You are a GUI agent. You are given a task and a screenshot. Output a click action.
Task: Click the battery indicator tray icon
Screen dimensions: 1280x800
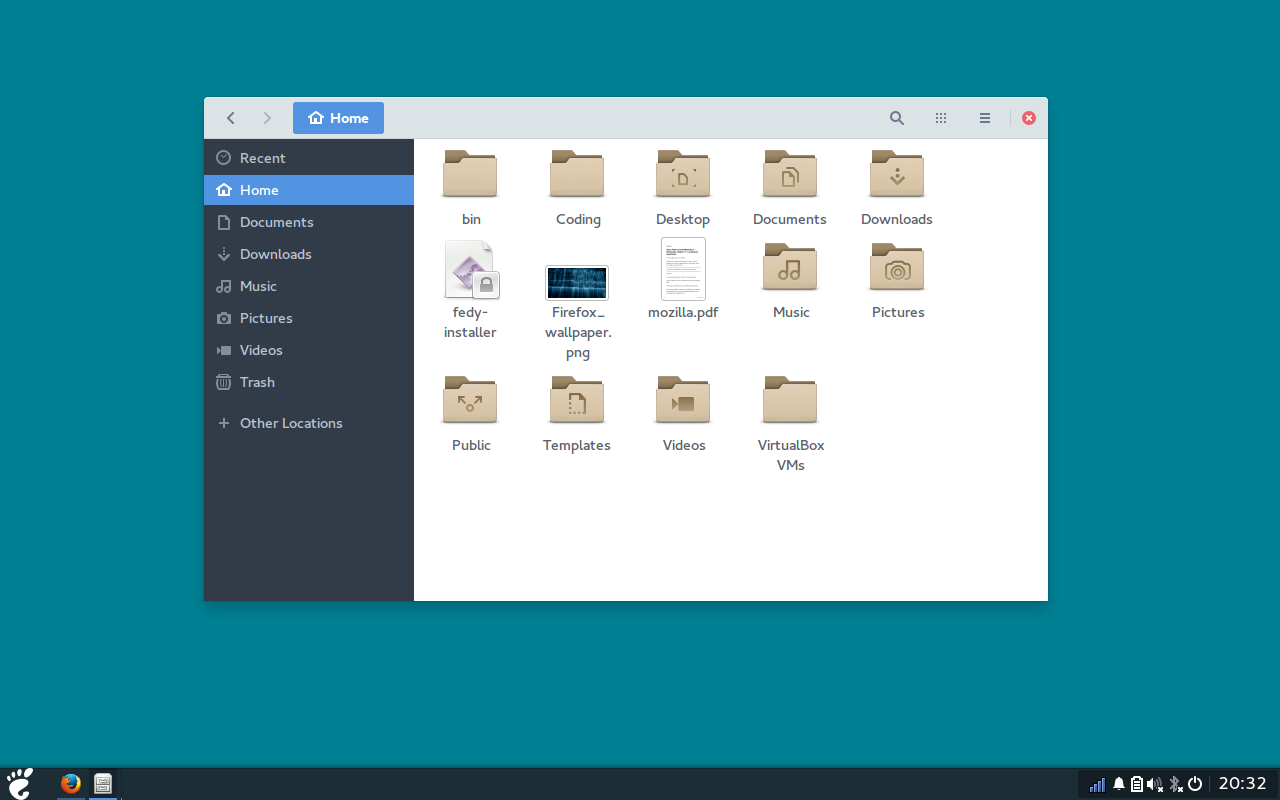1137,784
